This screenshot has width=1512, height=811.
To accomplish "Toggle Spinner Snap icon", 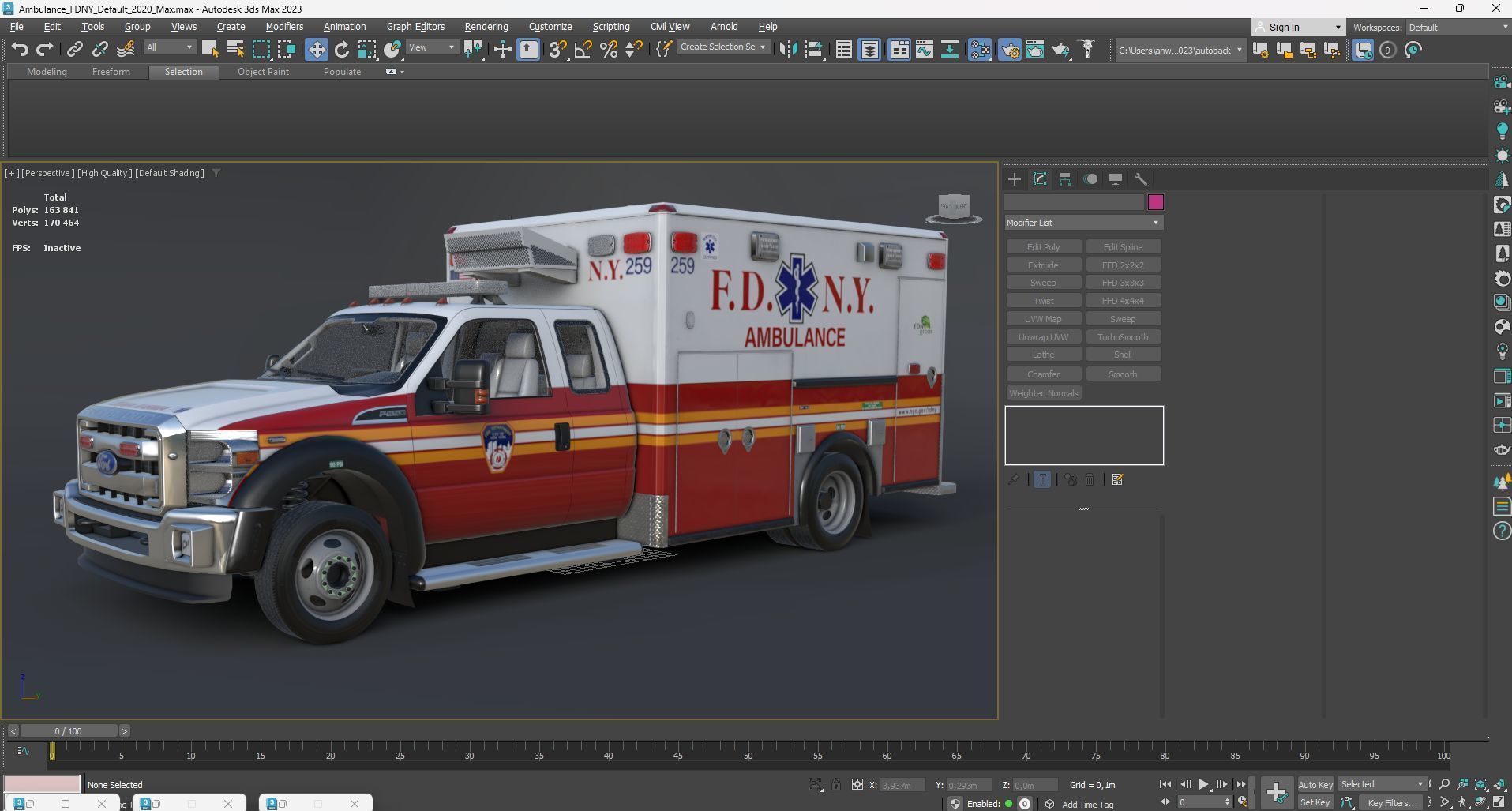I will pos(633,50).
